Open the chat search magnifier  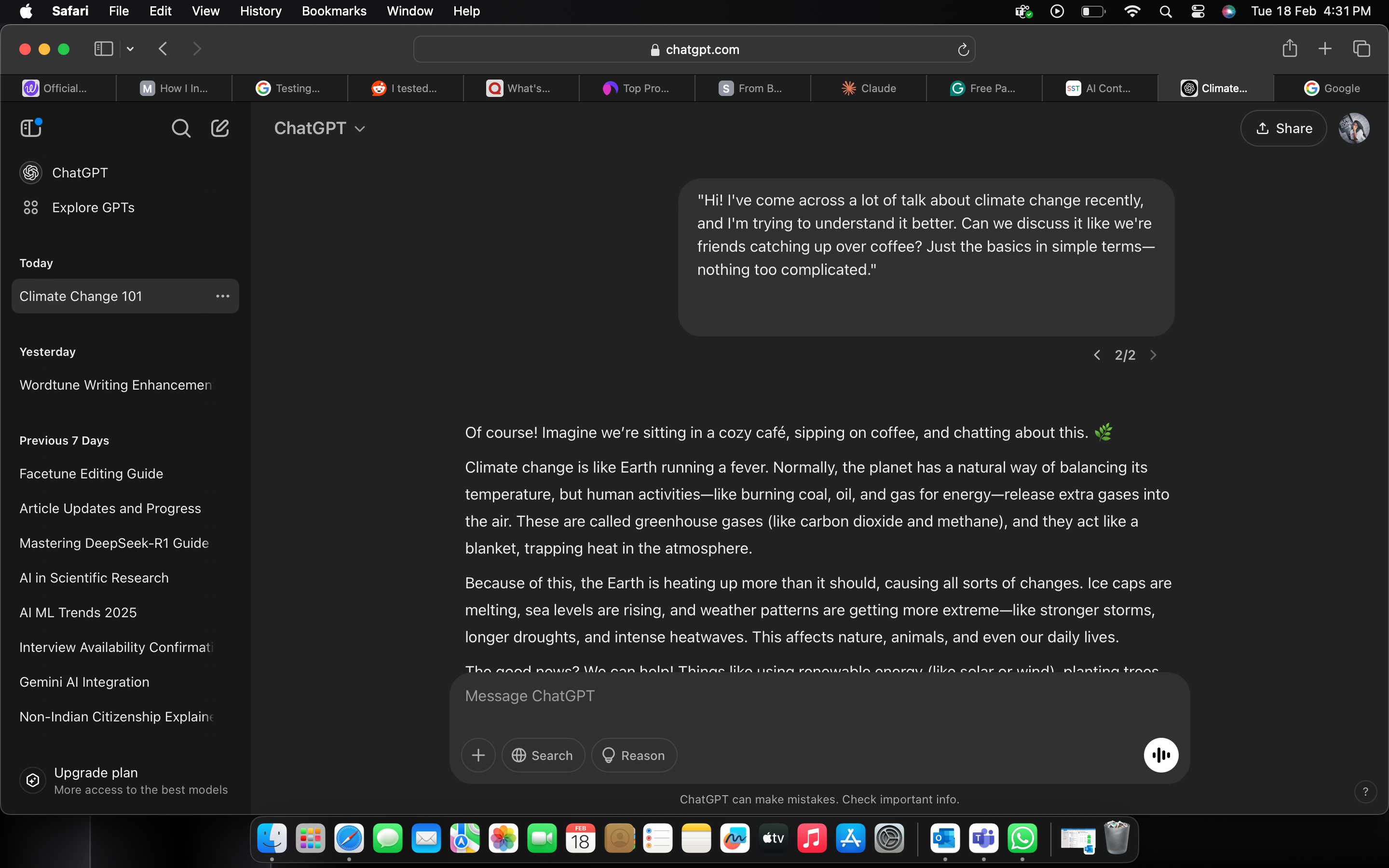point(181,128)
